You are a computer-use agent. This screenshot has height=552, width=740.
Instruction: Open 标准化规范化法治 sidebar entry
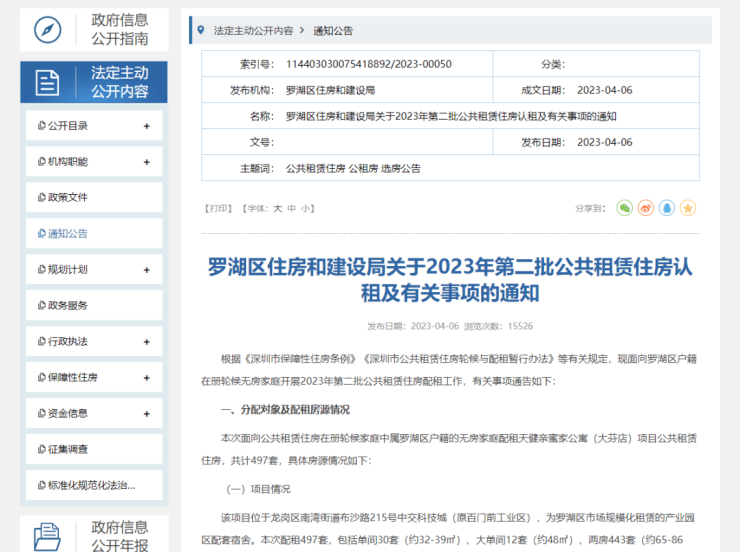pyautogui.click(x=90, y=486)
